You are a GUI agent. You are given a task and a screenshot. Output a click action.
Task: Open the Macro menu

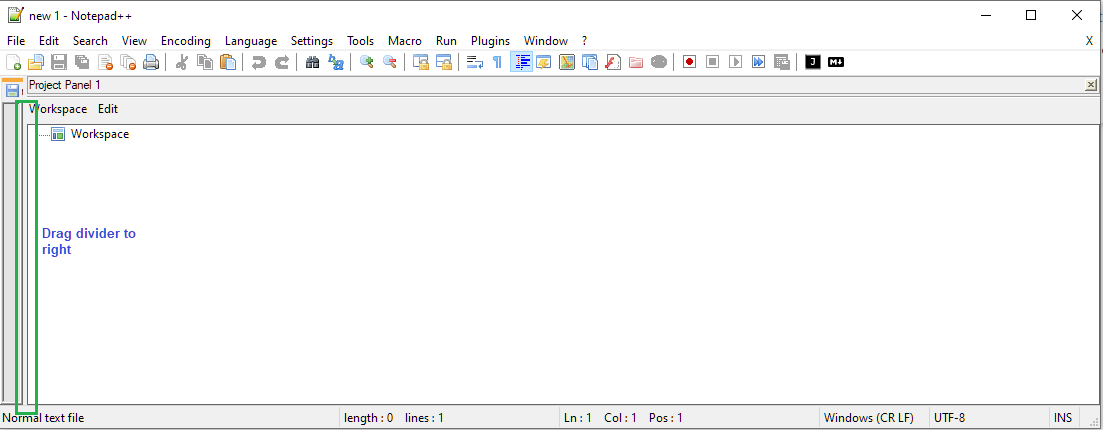point(405,41)
